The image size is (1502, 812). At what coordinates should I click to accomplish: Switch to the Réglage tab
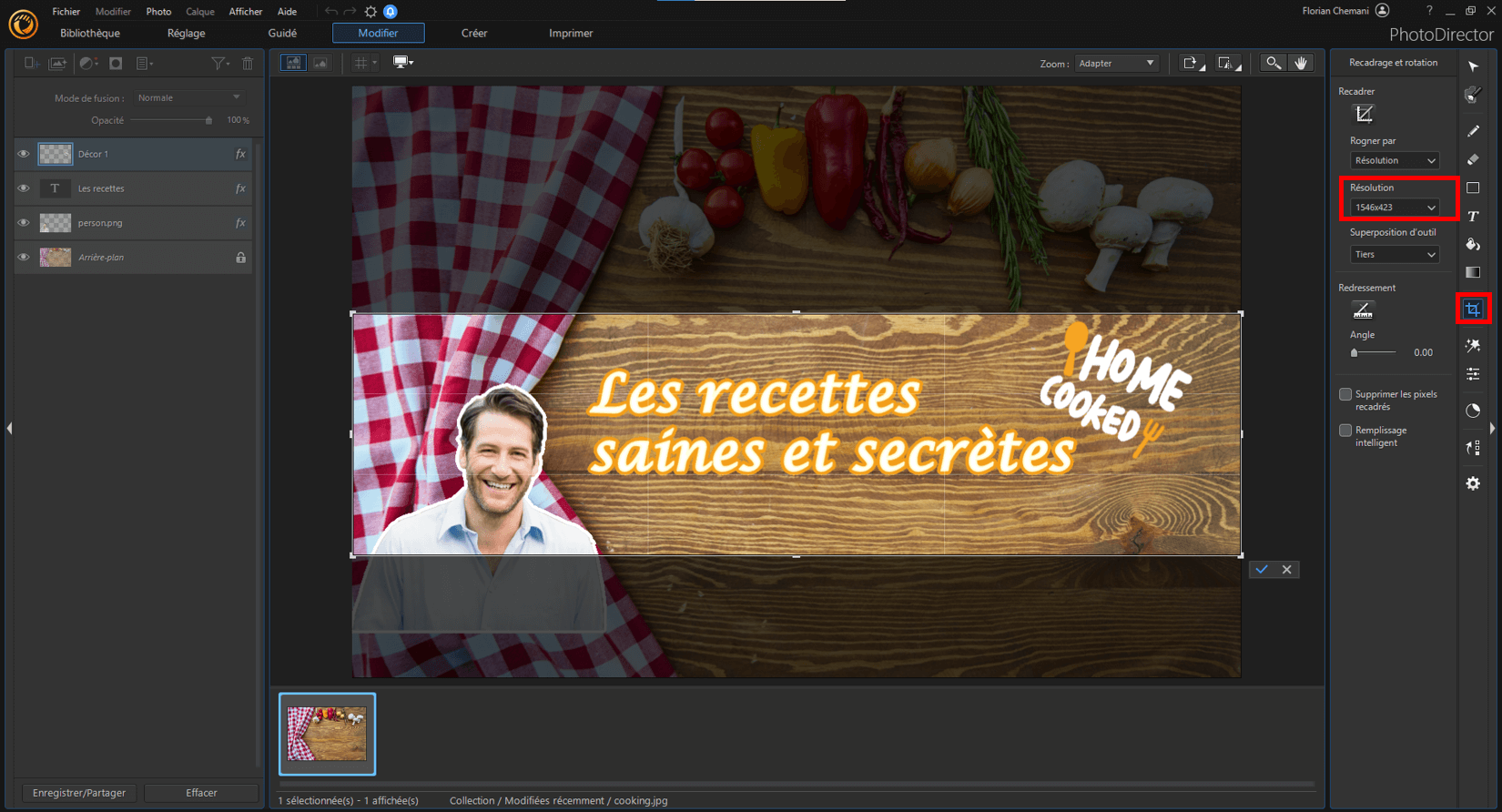[187, 33]
